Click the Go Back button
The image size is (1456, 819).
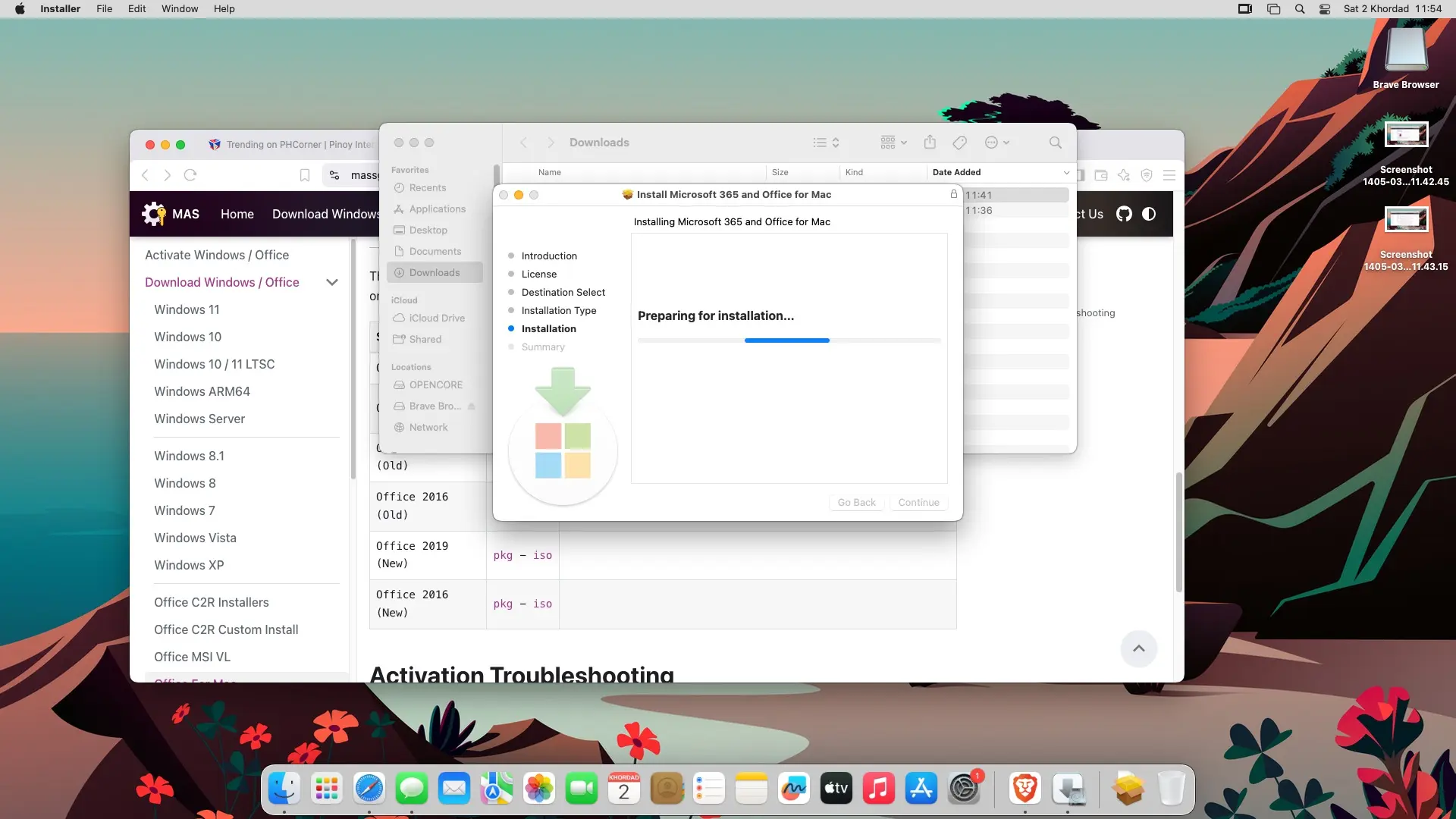click(856, 503)
